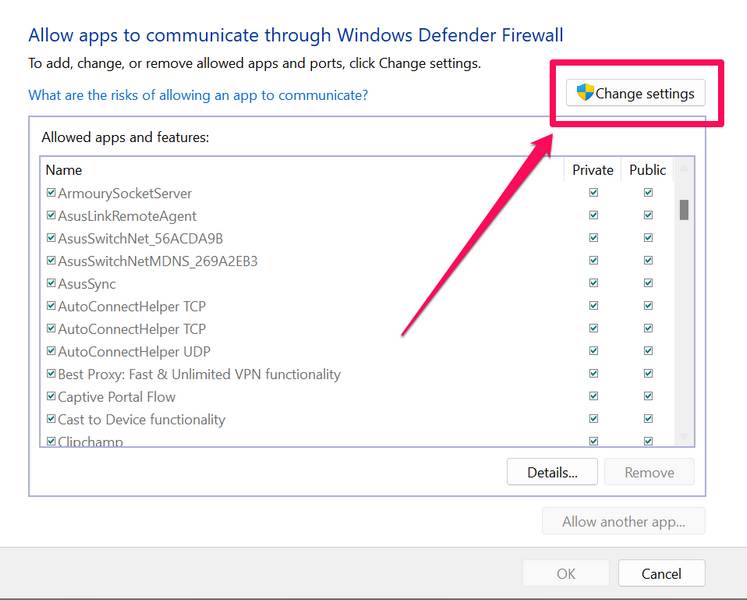This screenshot has width=747, height=600.
Task: Sort by the Name column header
Action: 300,170
